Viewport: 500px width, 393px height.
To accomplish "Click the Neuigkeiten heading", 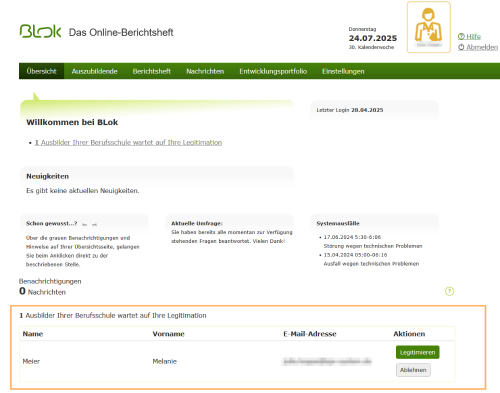I will (48, 176).
